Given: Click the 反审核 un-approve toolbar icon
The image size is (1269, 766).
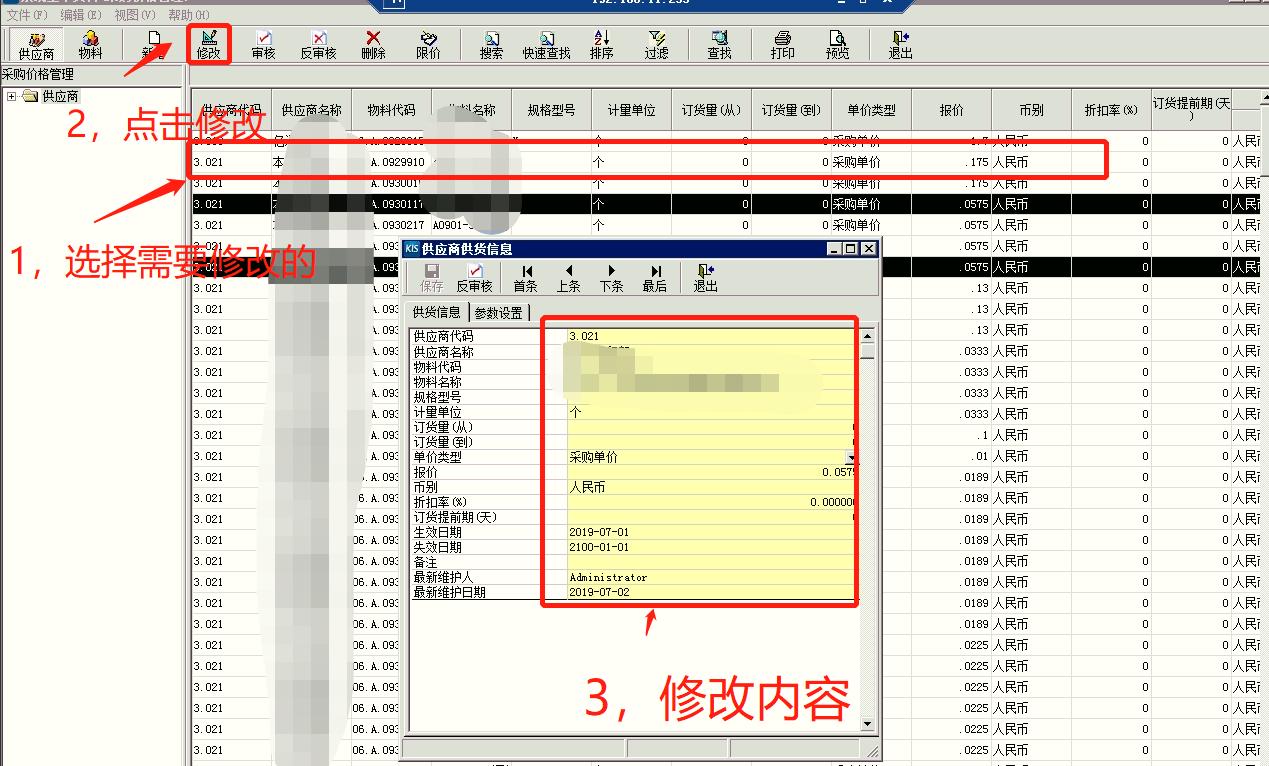Looking at the screenshot, I should [x=317, y=45].
